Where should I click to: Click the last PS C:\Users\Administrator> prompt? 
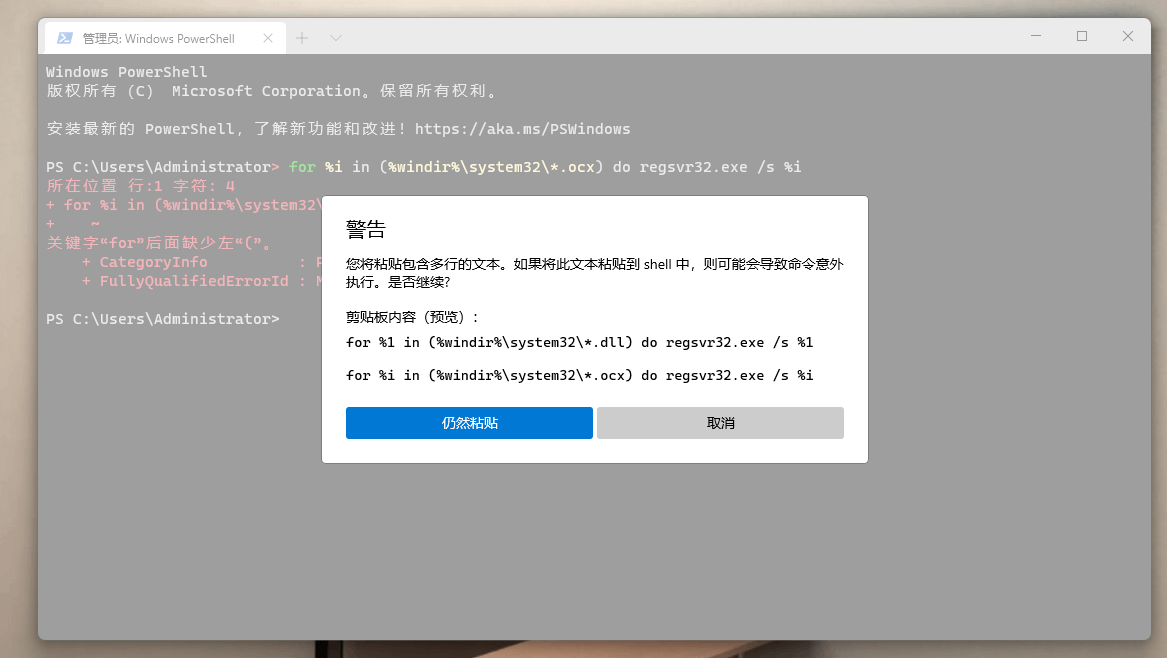[x=162, y=319]
